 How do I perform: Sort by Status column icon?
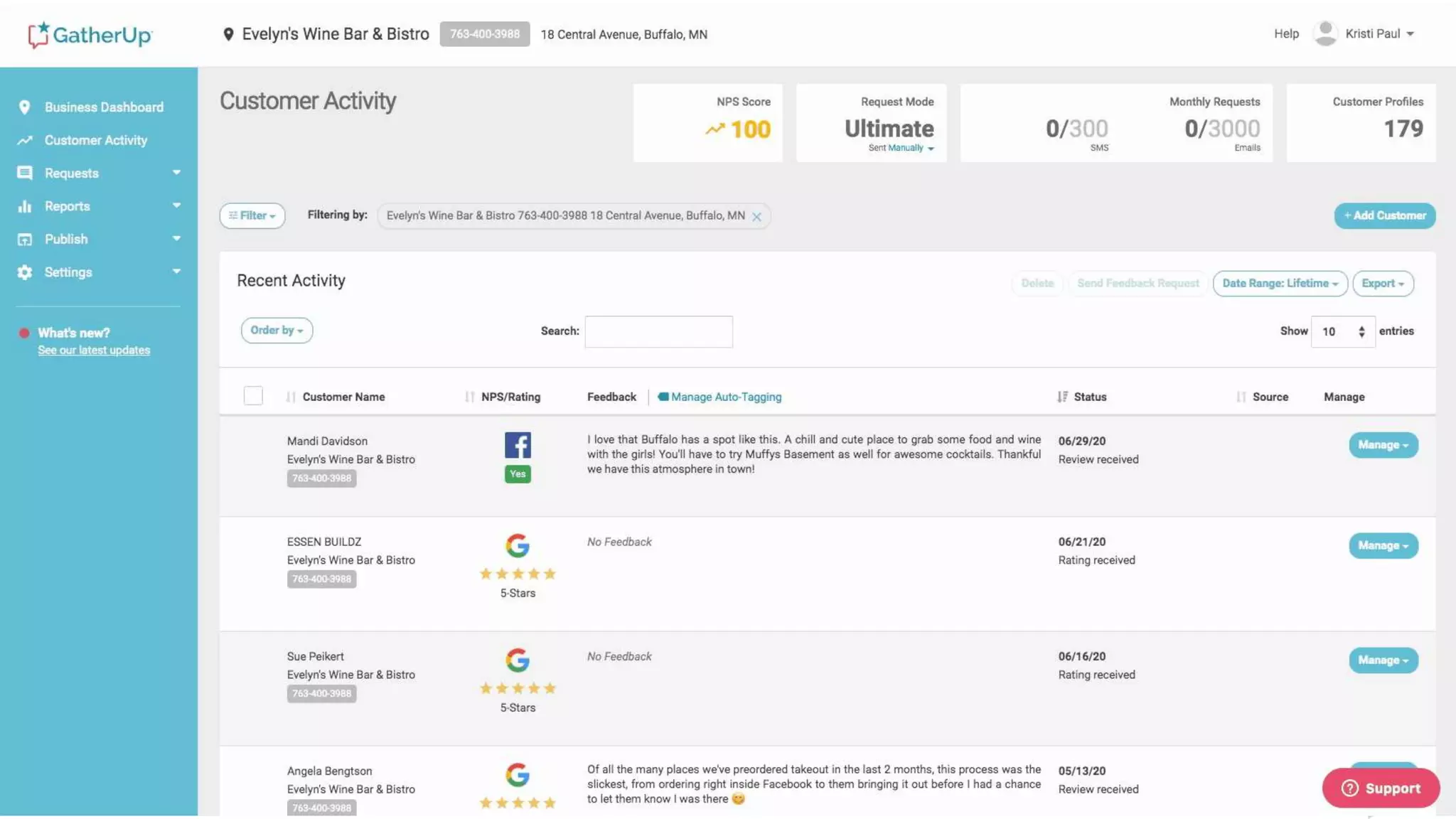point(1063,397)
